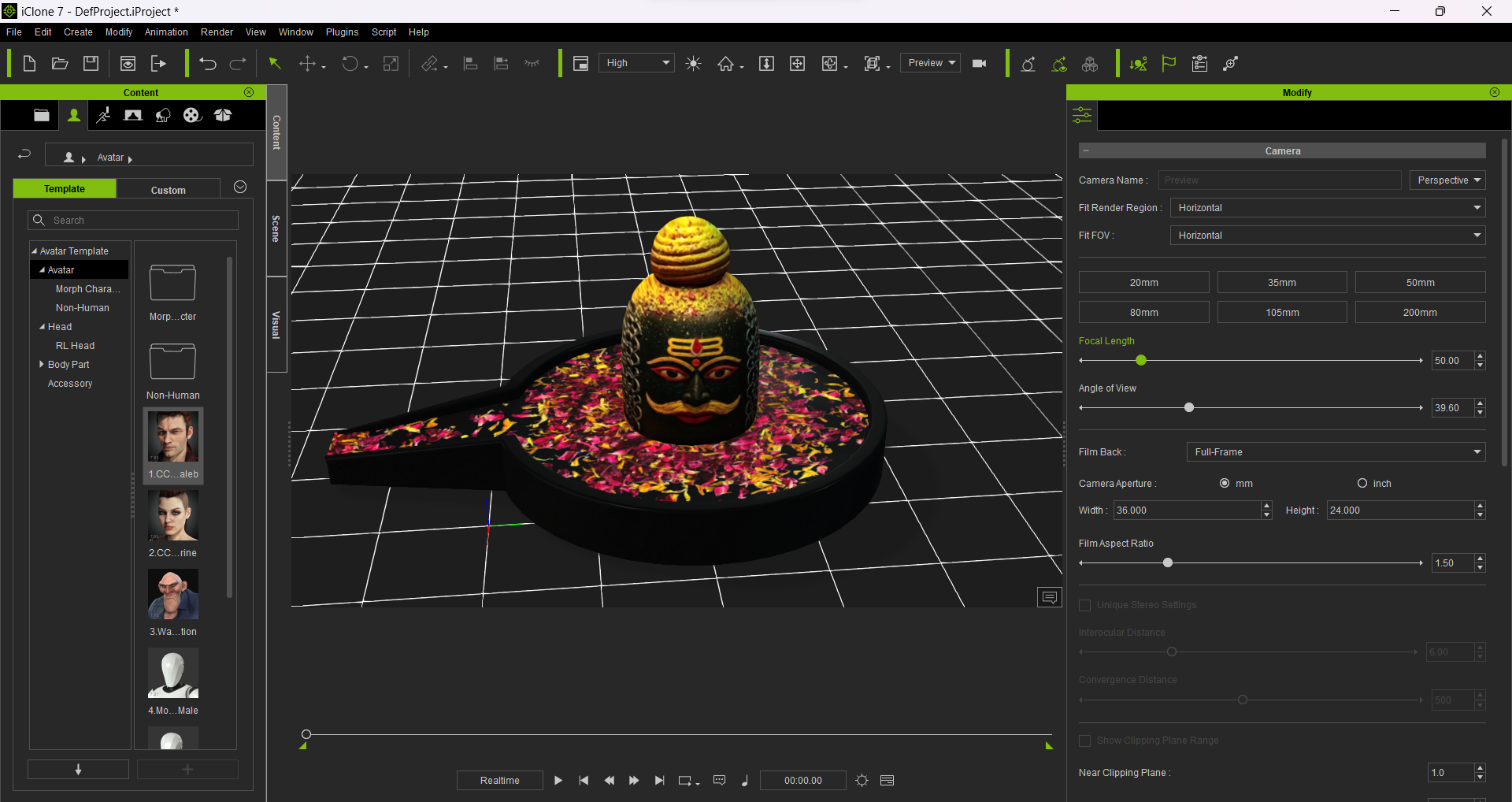Click the Focal Length slider handle
Screen dimensions: 1512x802
pos(1141,361)
